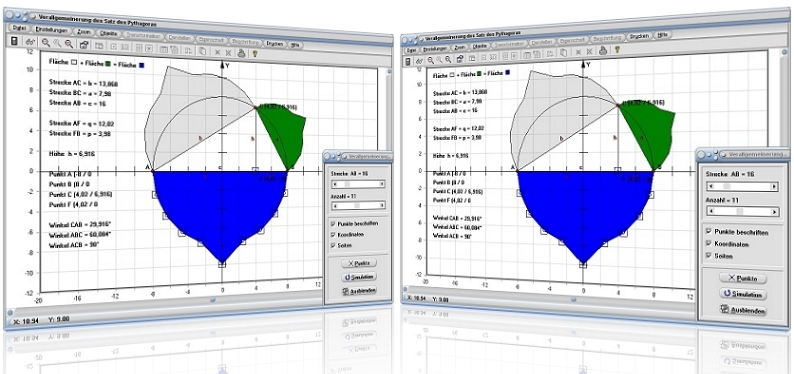The image size is (794, 374).
Task: Click left arrow of Strecke AB slider, left panel
Action: click(334, 184)
